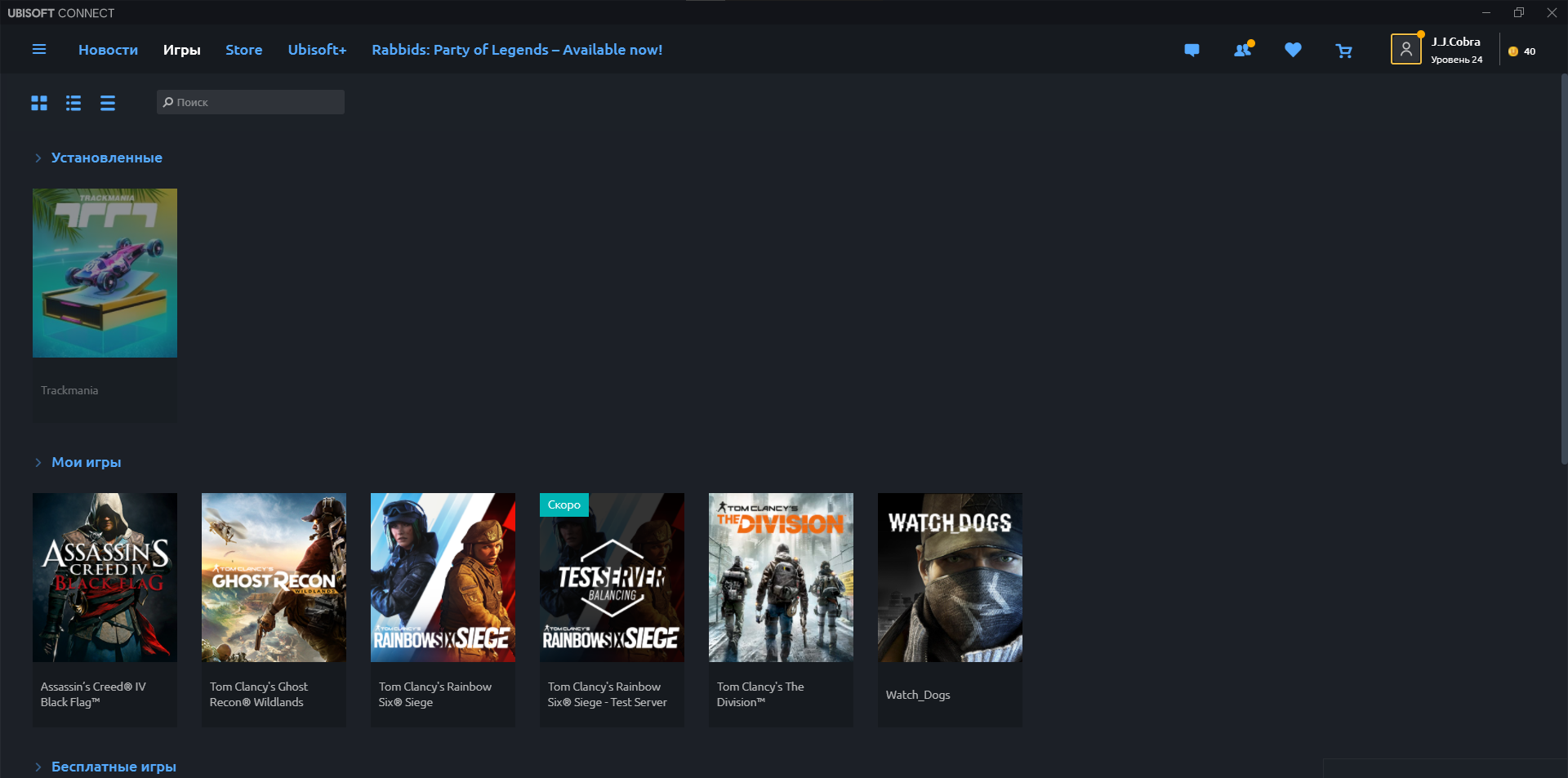Screen dimensions: 1568x778
Task: Collapse the Мои игры section chevron
Action: click(x=38, y=463)
